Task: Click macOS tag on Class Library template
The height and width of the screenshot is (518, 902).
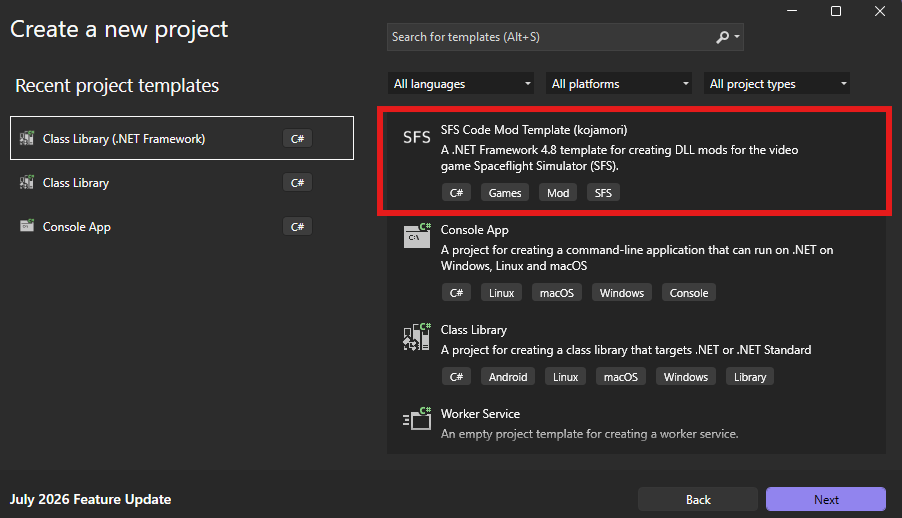Action: tap(621, 376)
